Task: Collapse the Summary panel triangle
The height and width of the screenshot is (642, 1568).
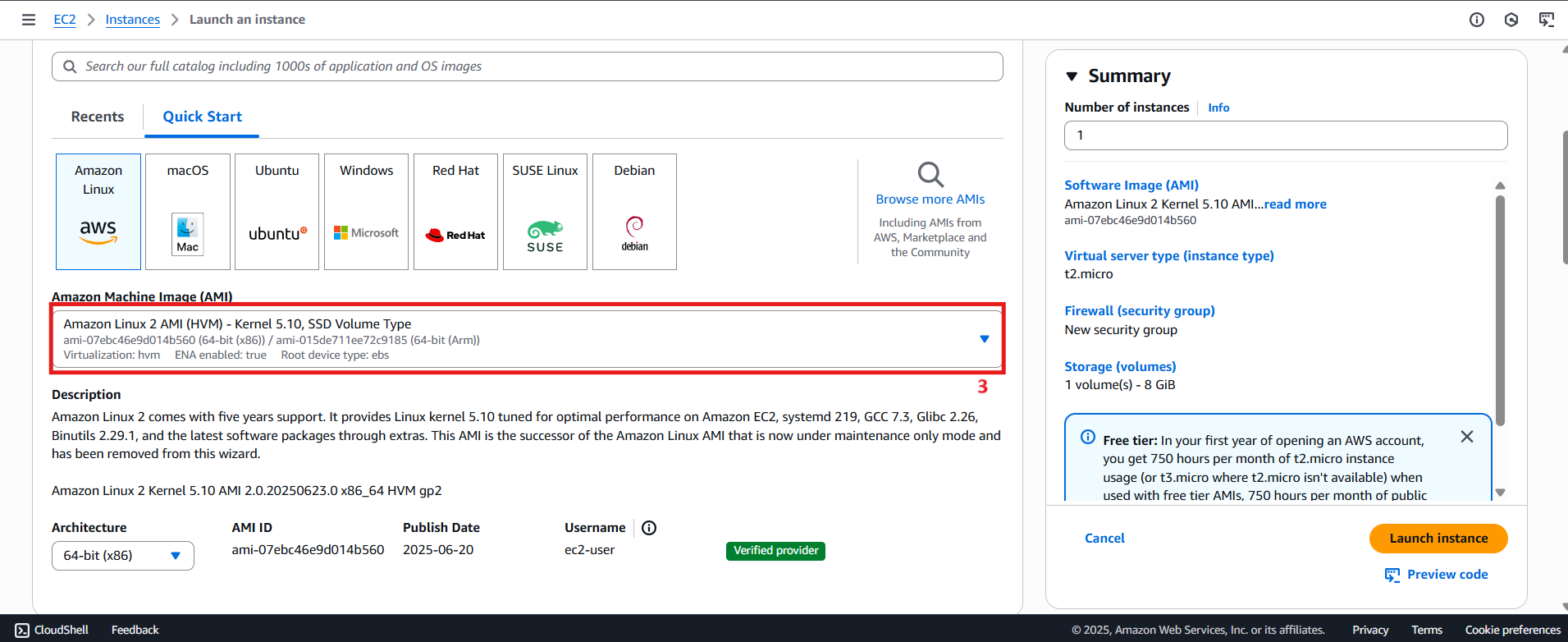Action: 1072,76
